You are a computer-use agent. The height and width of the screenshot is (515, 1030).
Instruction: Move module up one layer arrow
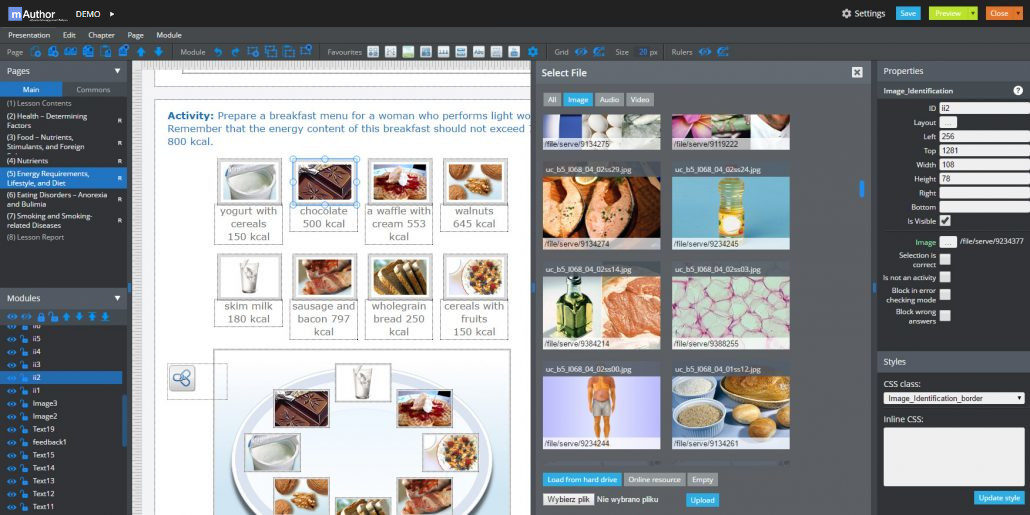point(66,317)
